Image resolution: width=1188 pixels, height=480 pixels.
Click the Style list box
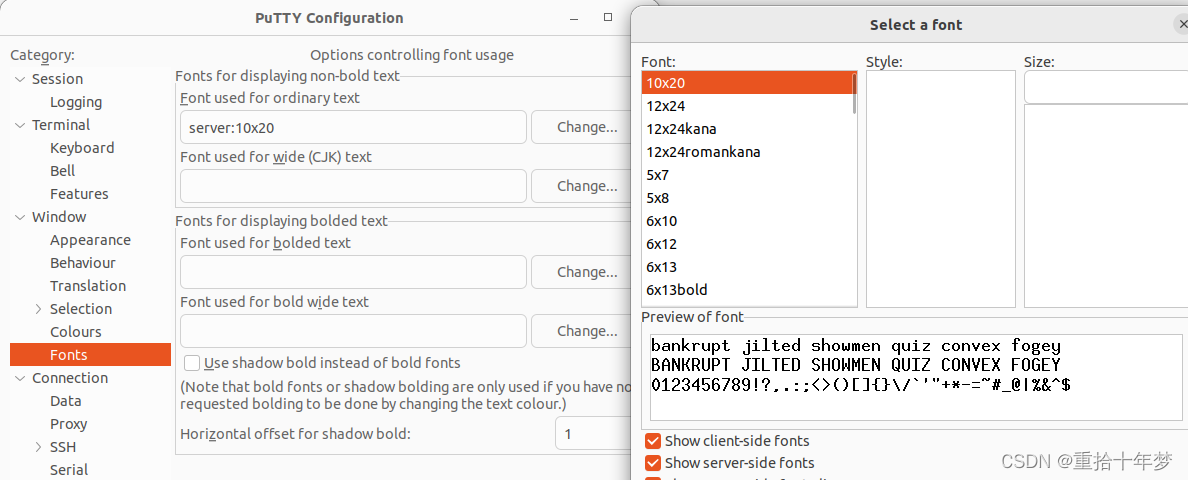click(x=941, y=189)
